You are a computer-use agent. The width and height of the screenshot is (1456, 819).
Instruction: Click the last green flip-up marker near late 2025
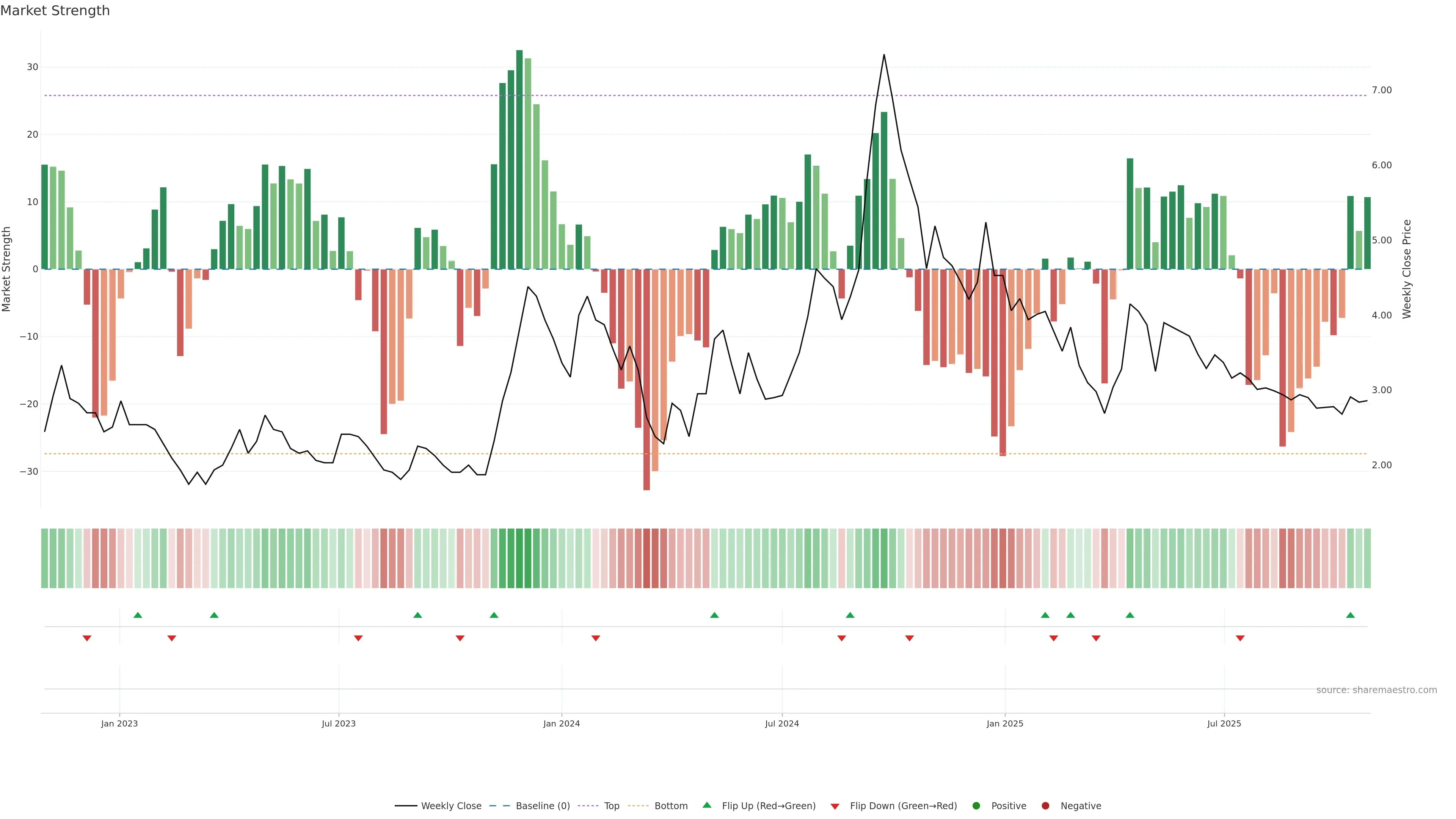[1350, 615]
